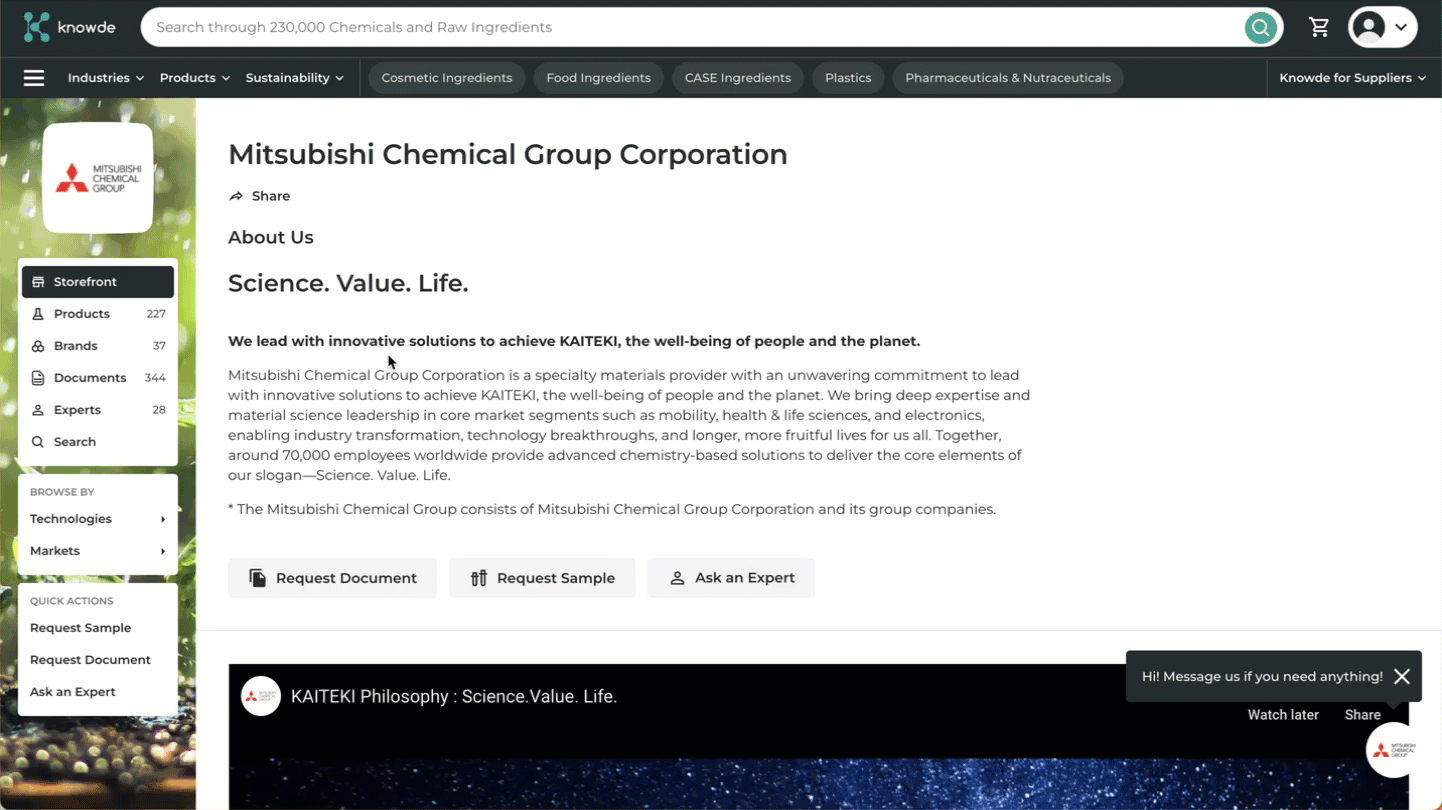Click the Ask an Expert button
This screenshot has width=1442, height=810.
[731, 578]
